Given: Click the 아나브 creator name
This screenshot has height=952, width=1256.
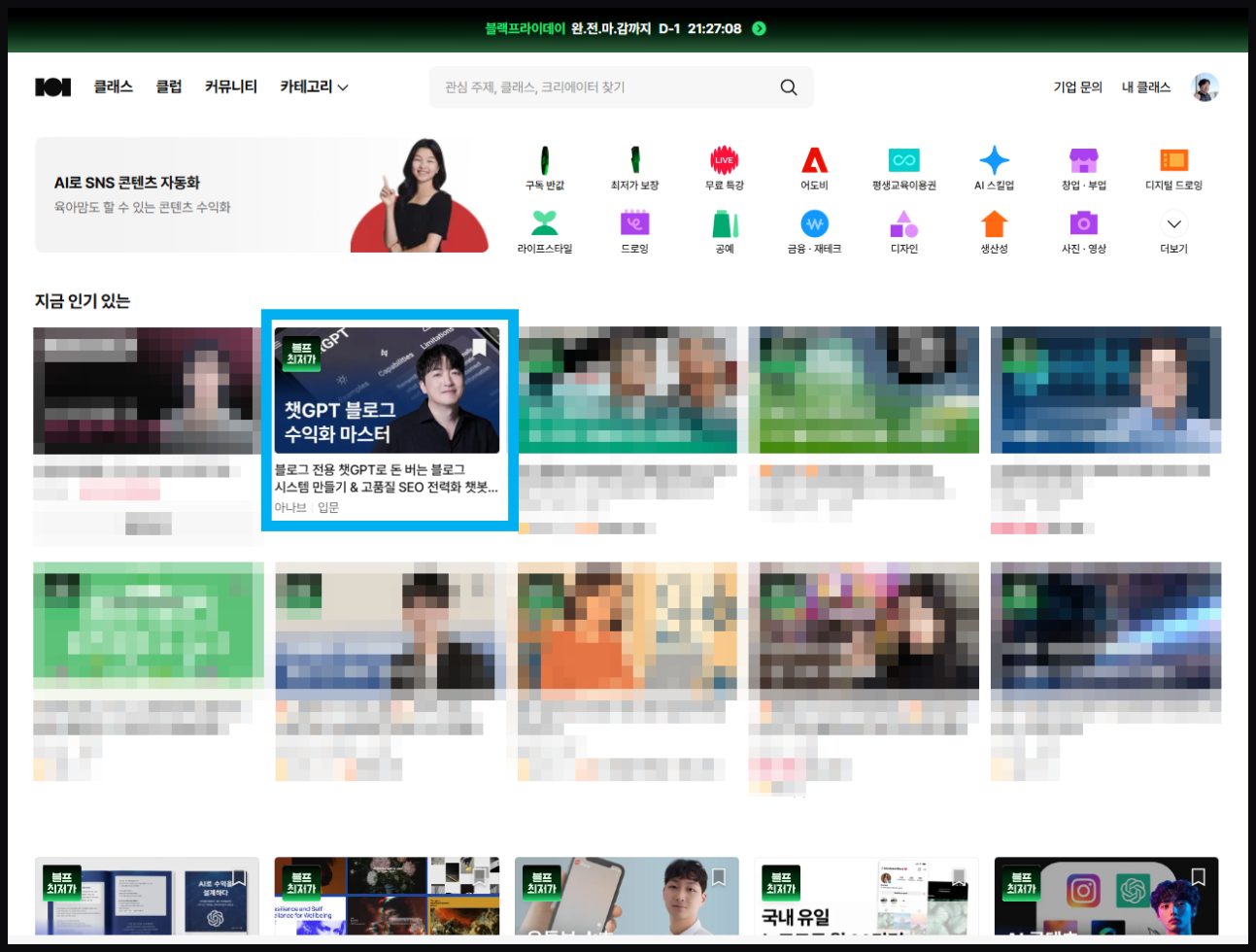Looking at the screenshot, I should [289, 507].
